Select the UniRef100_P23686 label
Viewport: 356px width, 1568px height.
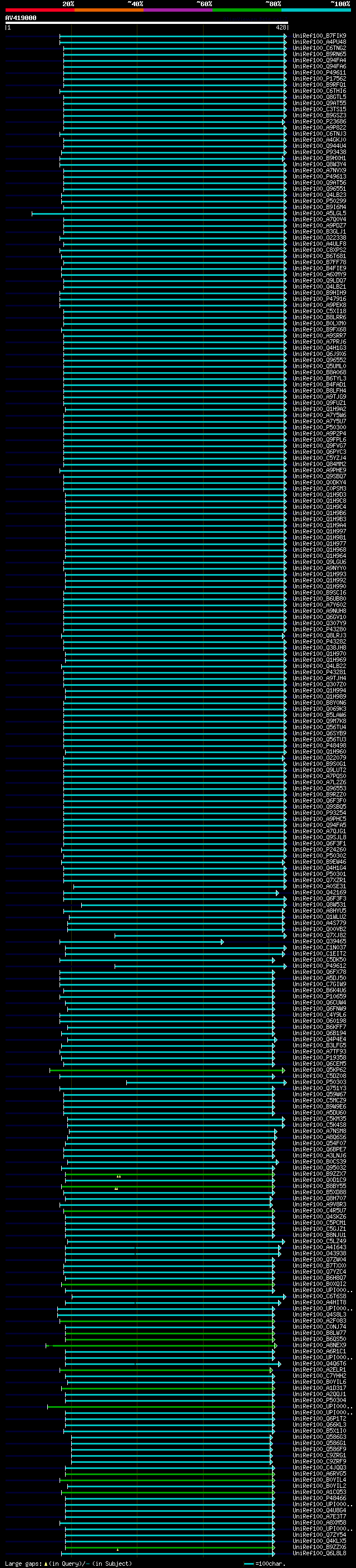click(x=319, y=121)
